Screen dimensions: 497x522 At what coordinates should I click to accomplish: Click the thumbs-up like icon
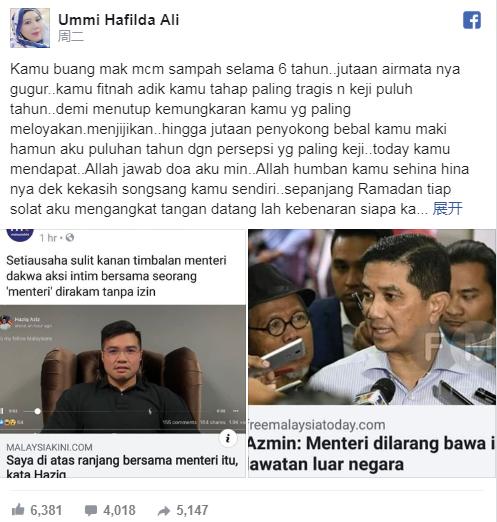click(x=18, y=510)
